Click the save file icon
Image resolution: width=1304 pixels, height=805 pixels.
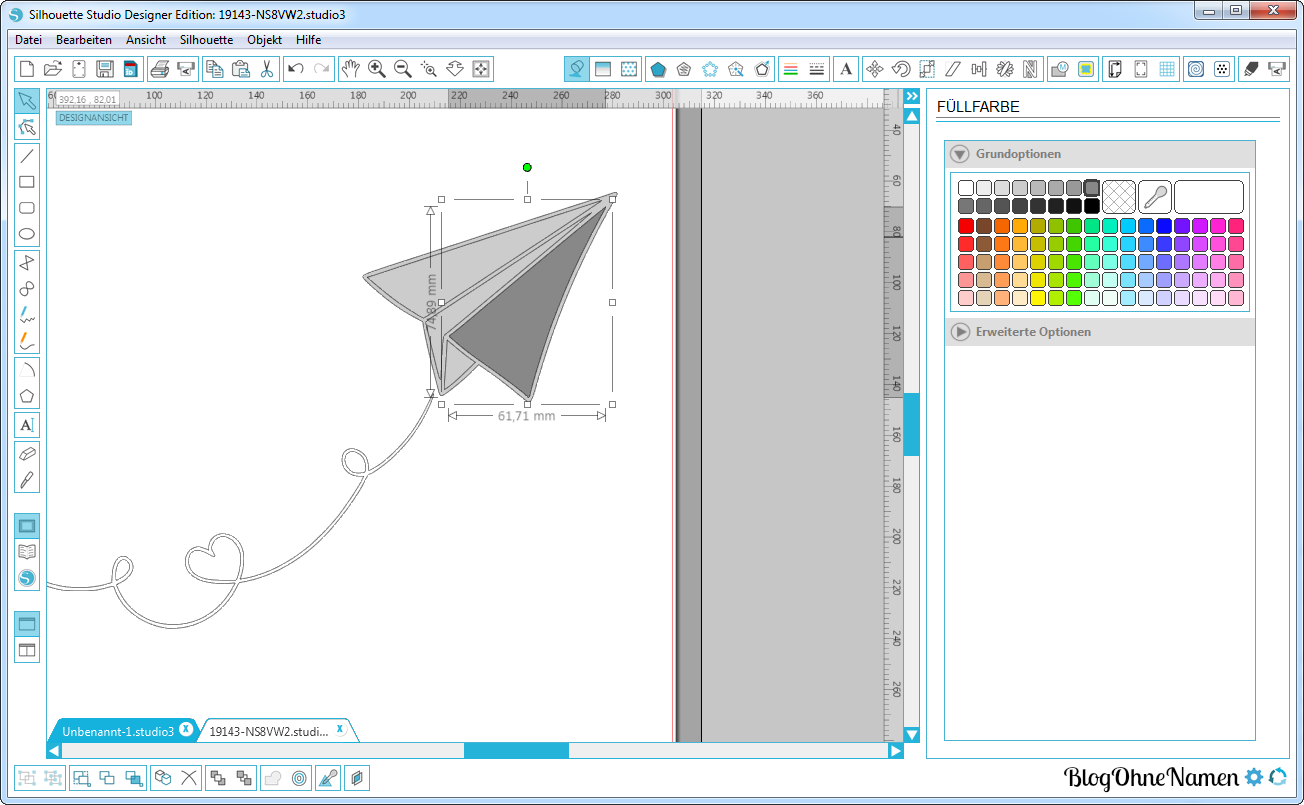(105, 69)
